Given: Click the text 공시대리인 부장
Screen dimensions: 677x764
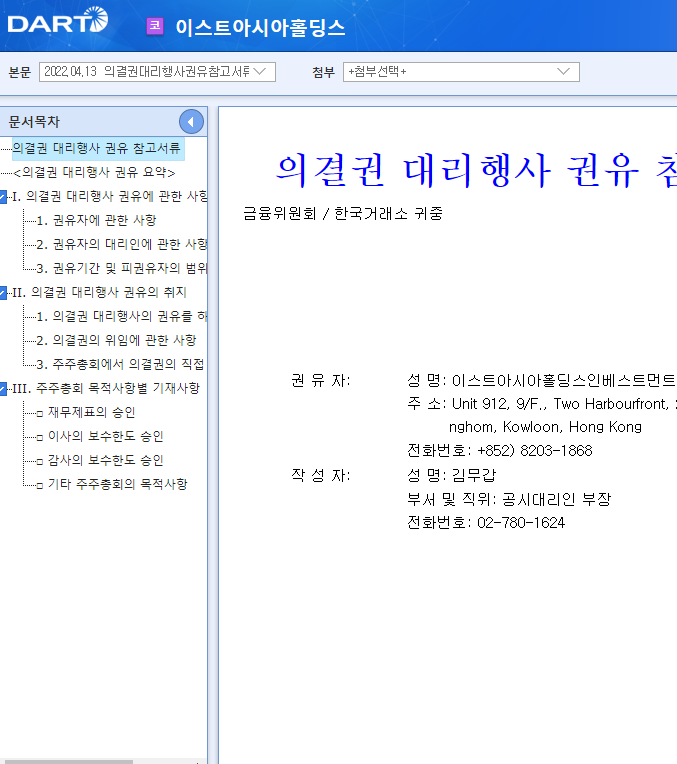Looking at the screenshot, I should point(557,499).
